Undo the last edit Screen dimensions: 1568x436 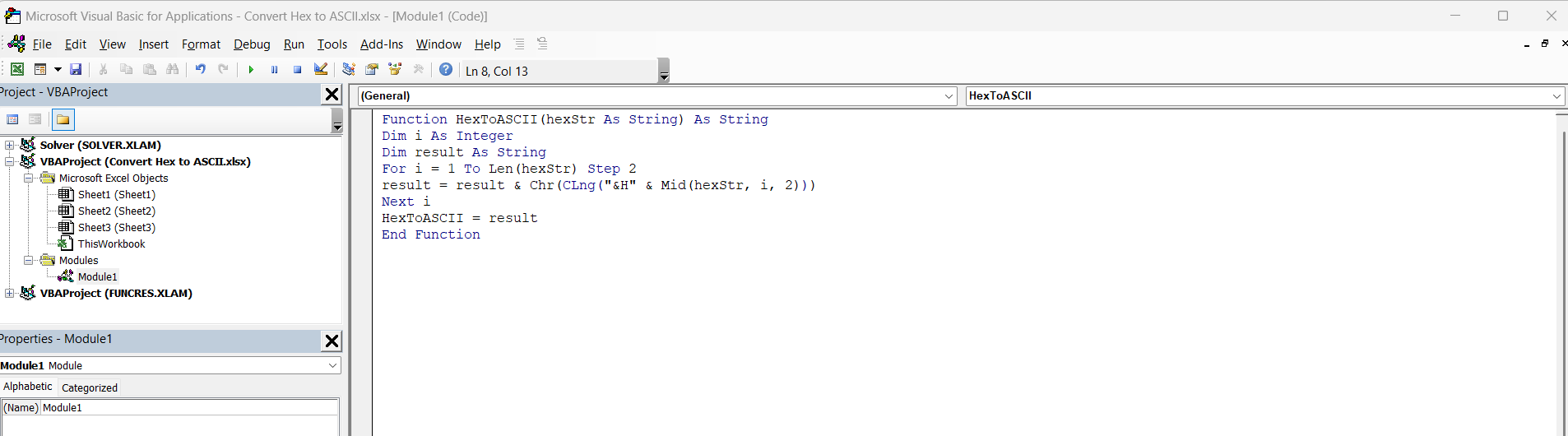(201, 70)
